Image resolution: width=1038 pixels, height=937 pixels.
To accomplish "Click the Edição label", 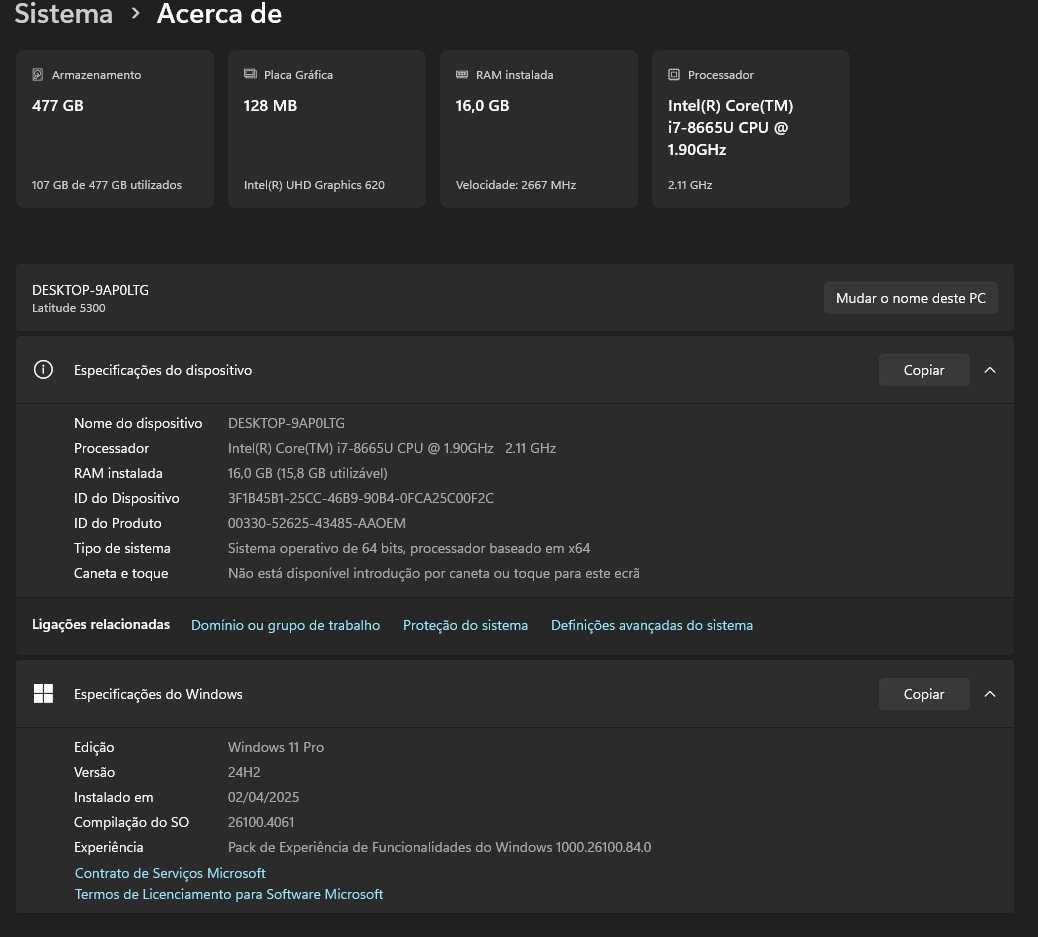I will [x=94, y=747].
